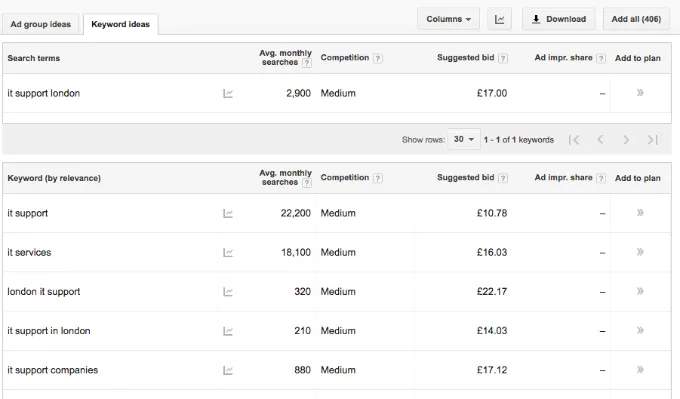Click the £17.00 suggested bid value
This screenshot has width=680, height=399.
492,93
